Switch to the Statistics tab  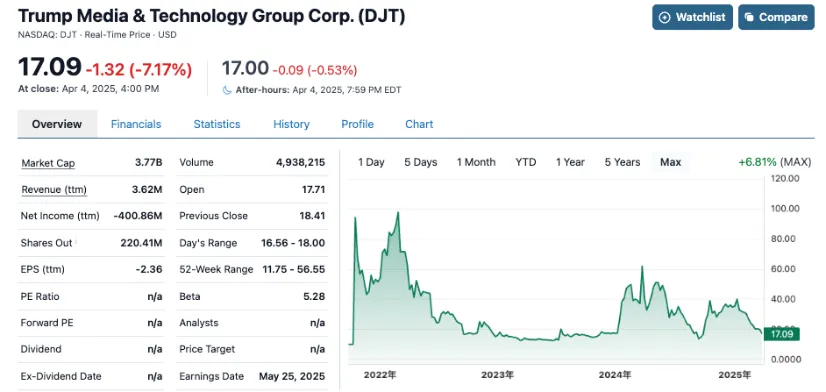point(217,124)
